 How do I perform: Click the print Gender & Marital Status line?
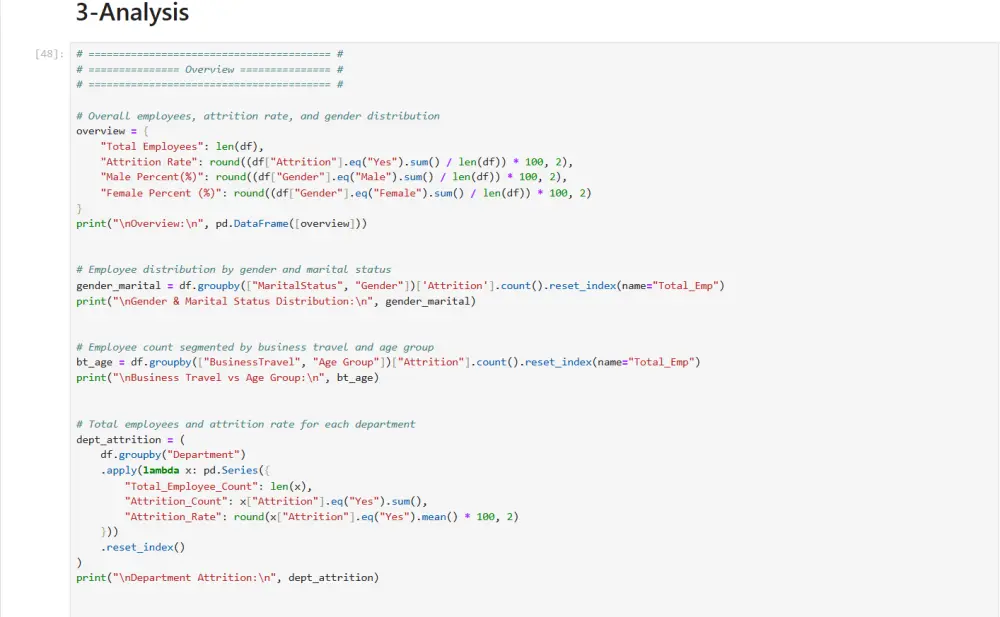pos(276,301)
